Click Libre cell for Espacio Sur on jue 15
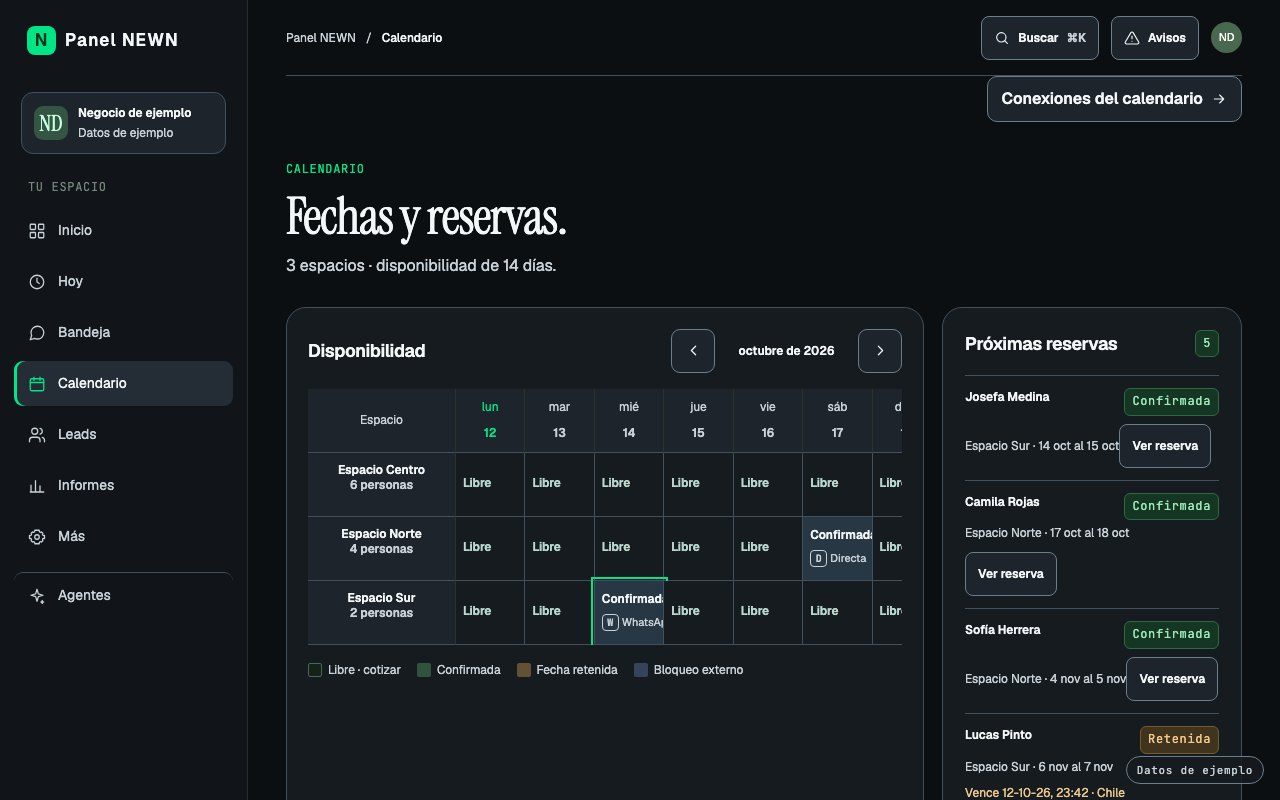Viewport: 1280px width, 800px height. tap(699, 612)
